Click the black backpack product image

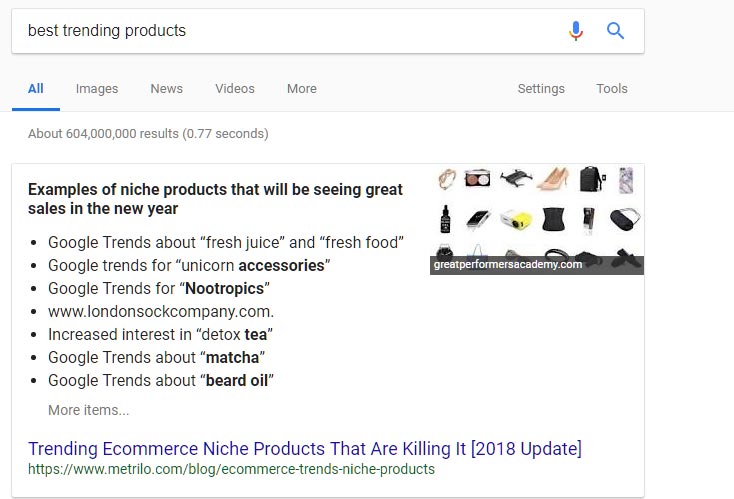[x=592, y=179]
